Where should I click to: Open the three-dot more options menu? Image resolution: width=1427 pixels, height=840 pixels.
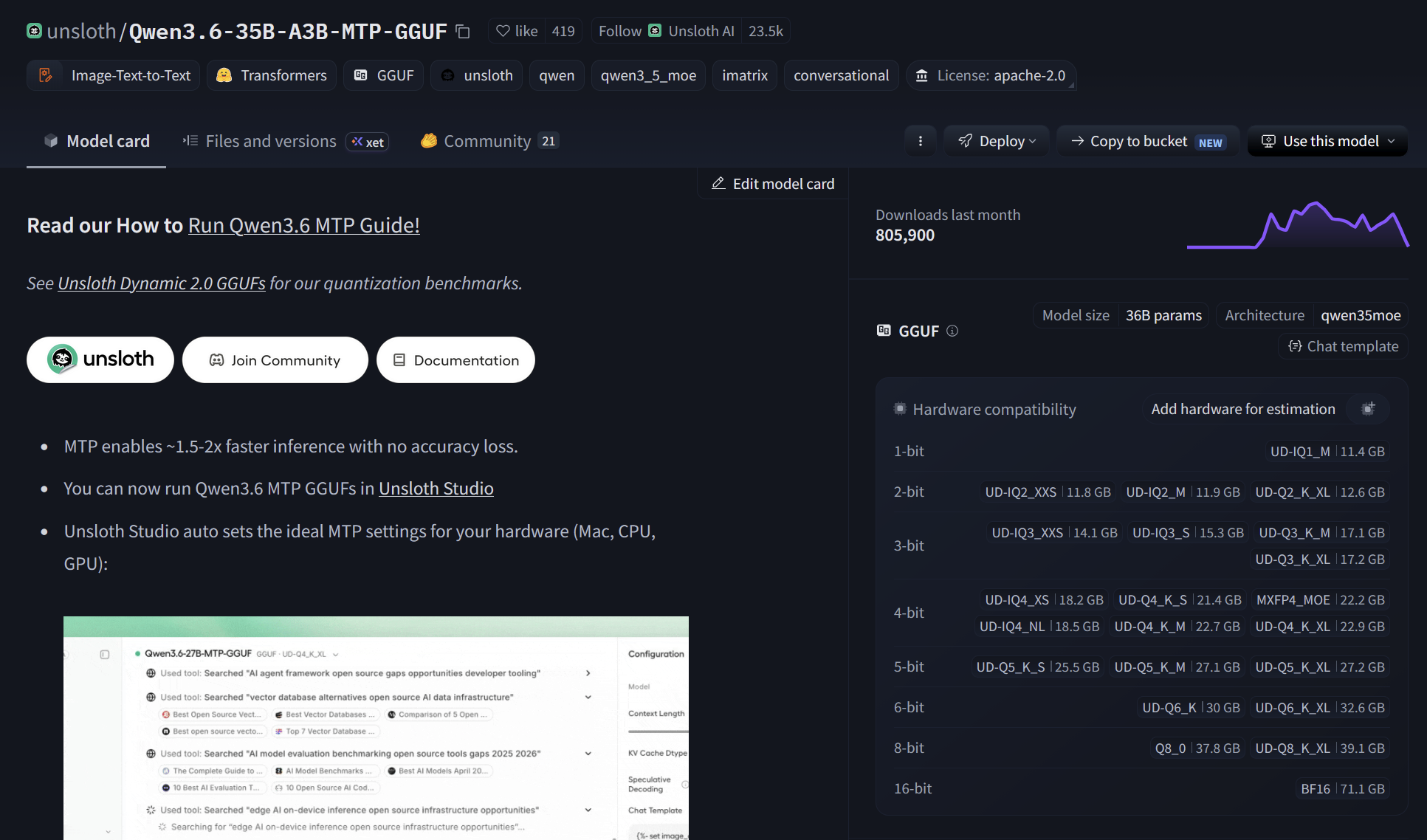(x=920, y=141)
